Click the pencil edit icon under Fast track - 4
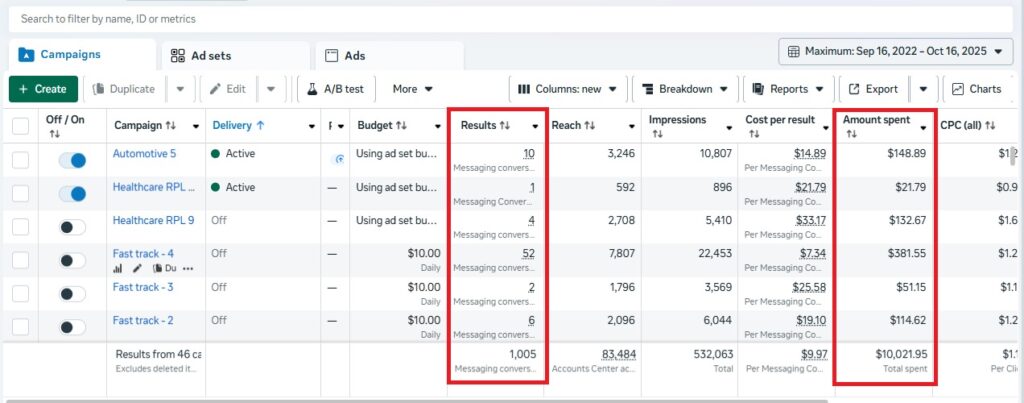Image resolution: width=1024 pixels, height=403 pixels. [137, 268]
